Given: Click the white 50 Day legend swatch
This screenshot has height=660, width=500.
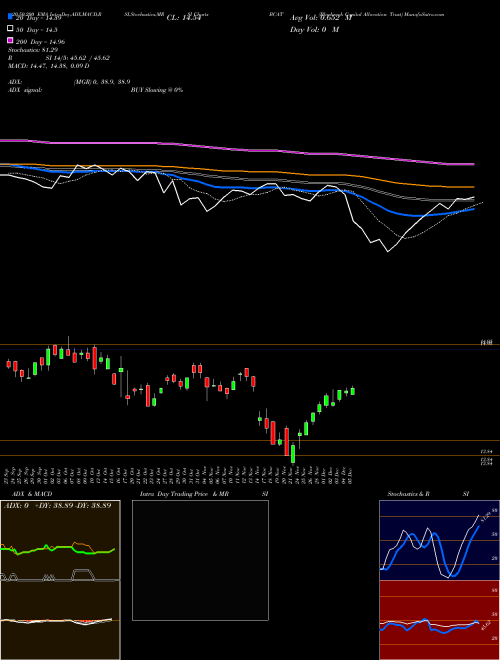Looking at the screenshot, I should (10, 28).
